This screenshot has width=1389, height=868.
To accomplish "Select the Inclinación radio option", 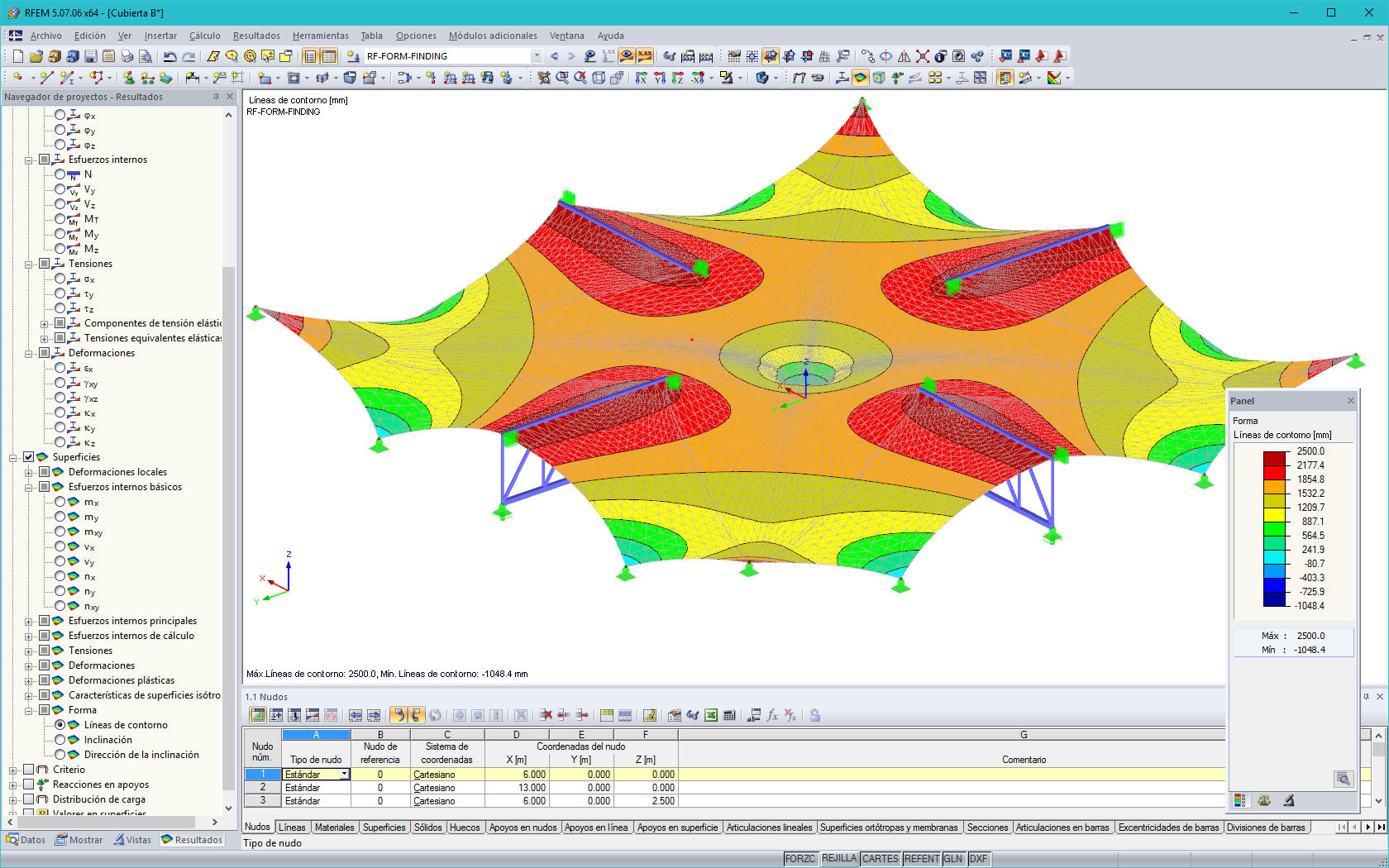I will [60, 740].
